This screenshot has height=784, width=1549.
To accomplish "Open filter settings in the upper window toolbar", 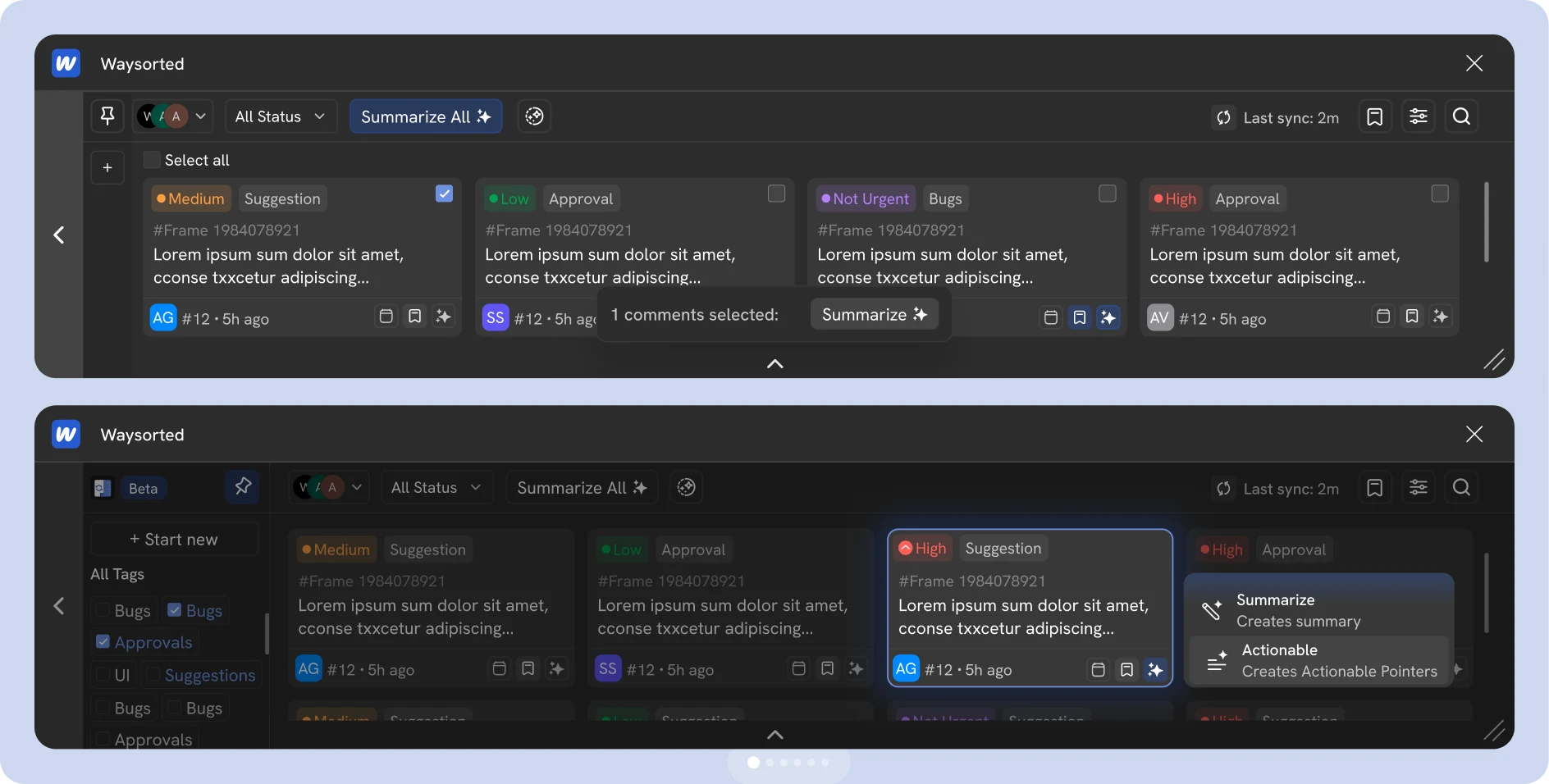I will (x=1419, y=116).
